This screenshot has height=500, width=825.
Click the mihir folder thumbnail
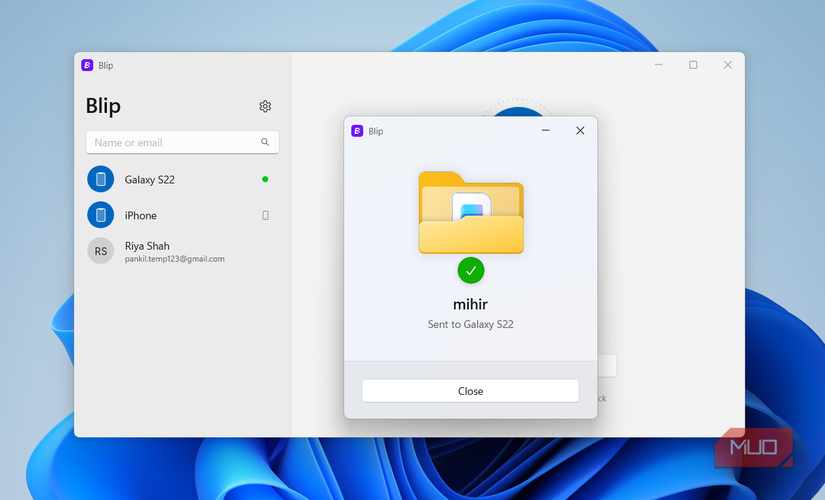tap(471, 212)
